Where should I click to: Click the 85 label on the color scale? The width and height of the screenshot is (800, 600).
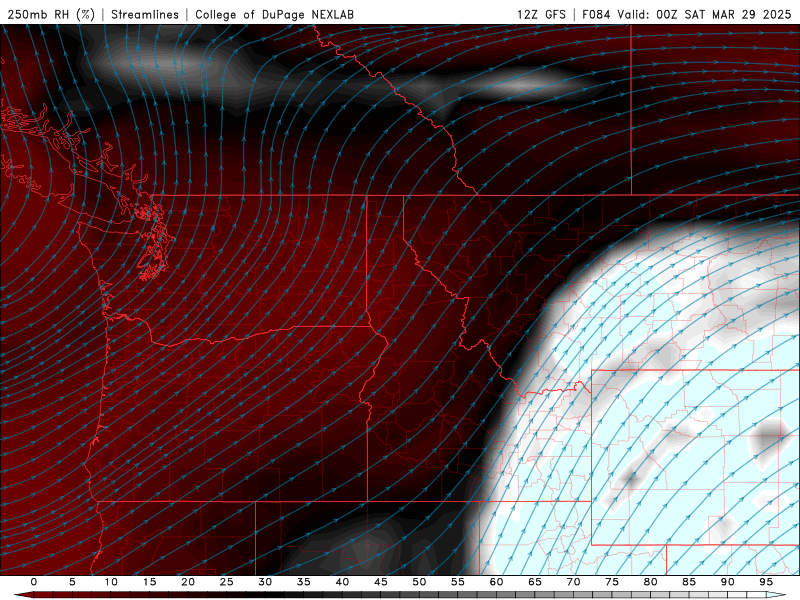[688, 582]
